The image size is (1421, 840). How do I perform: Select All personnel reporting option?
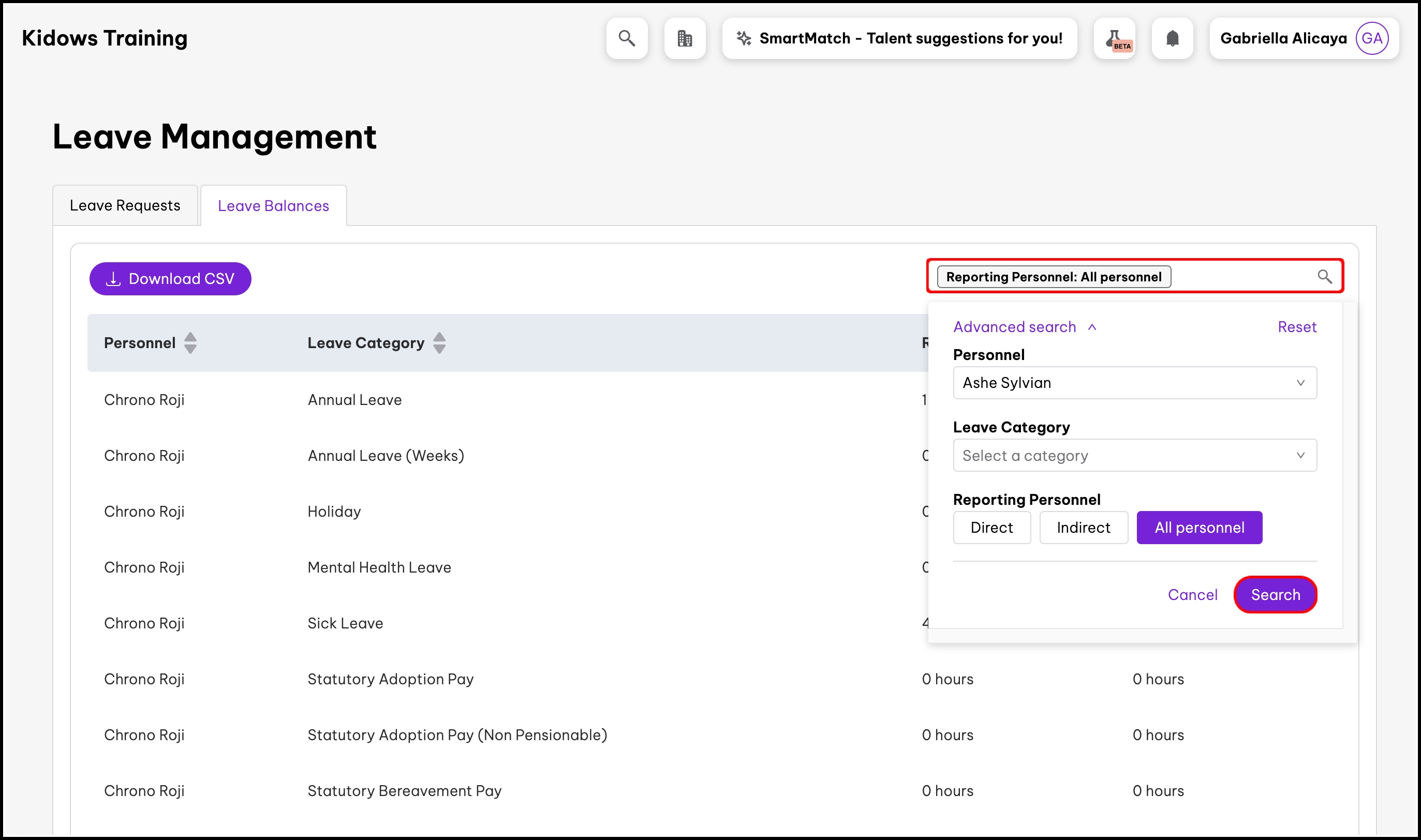pyautogui.click(x=1199, y=528)
